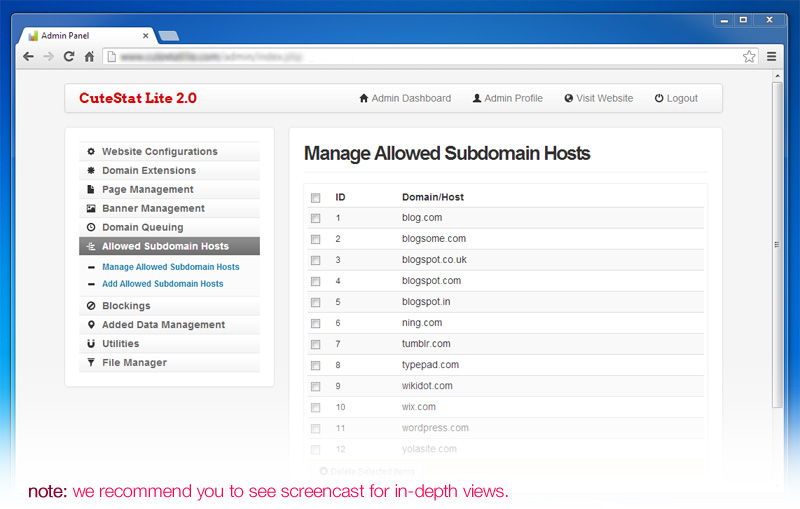
Task: Open a new browser tab
Action: pyautogui.click(x=169, y=36)
